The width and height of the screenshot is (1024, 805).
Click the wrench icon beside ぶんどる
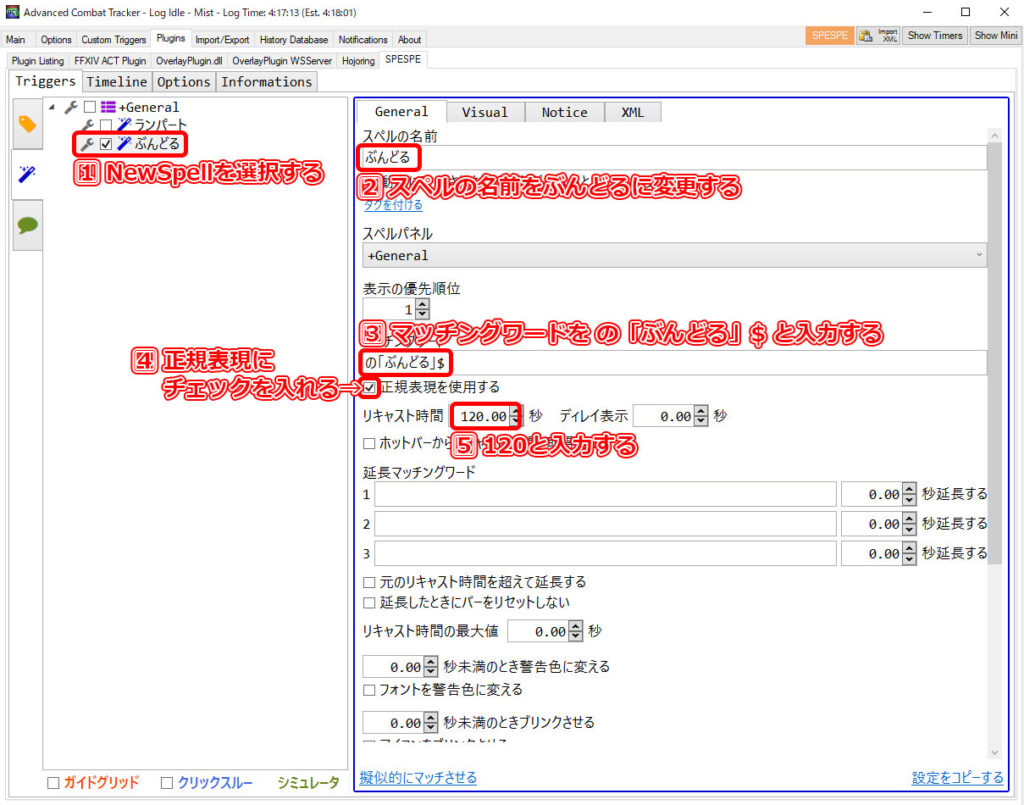pyautogui.click(x=88, y=144)
